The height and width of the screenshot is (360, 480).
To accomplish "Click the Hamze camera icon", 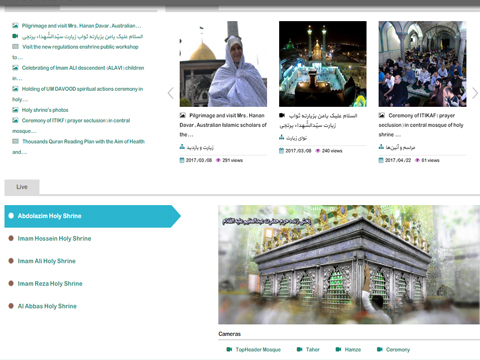I will 338,349.
